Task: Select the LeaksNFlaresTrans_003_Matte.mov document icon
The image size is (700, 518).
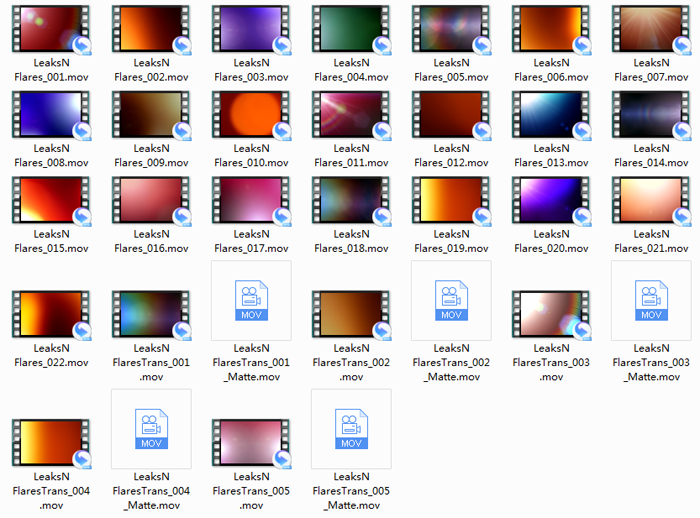Action: point(650,301)
